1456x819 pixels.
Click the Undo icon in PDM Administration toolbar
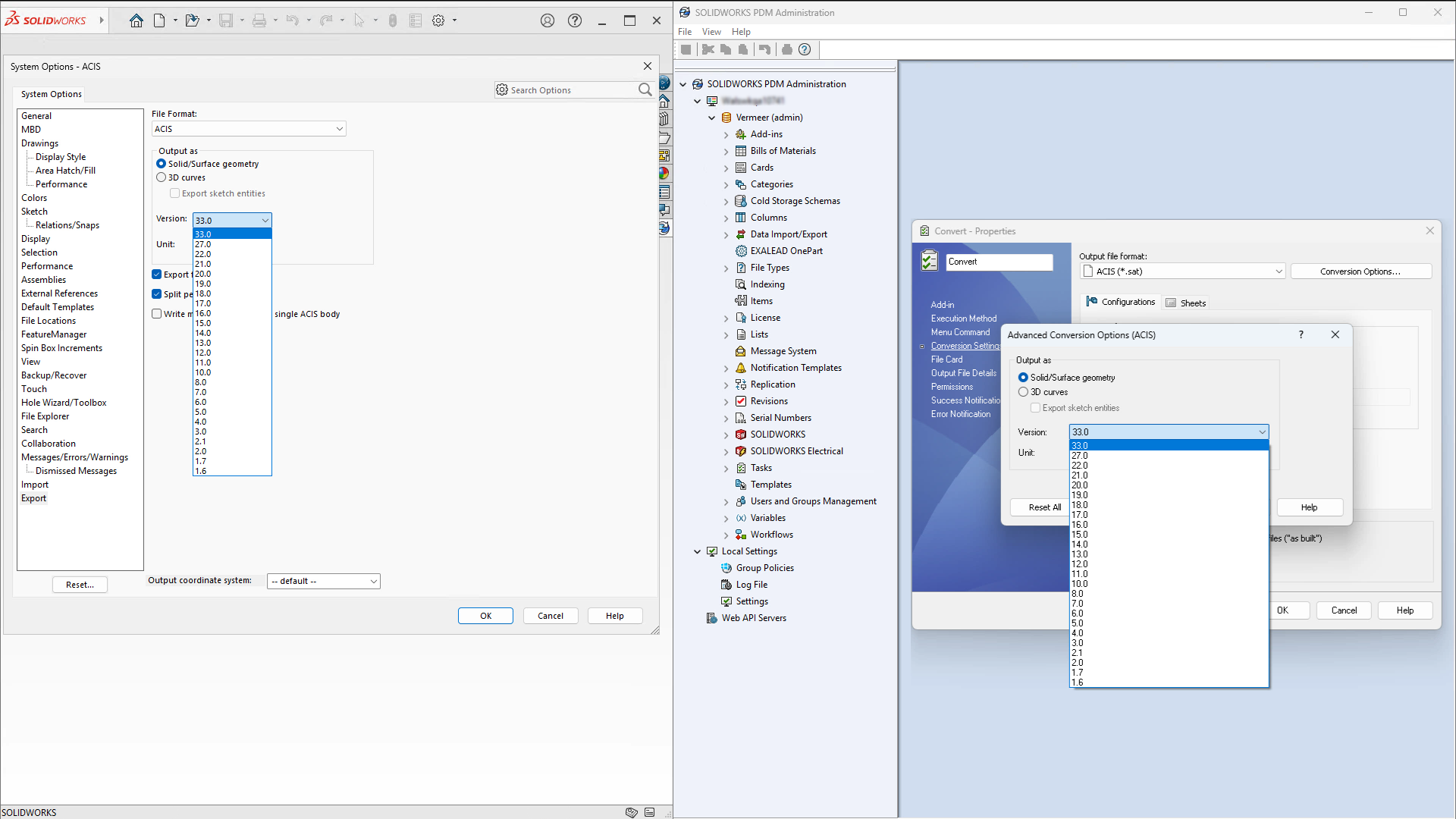point(764,49)
